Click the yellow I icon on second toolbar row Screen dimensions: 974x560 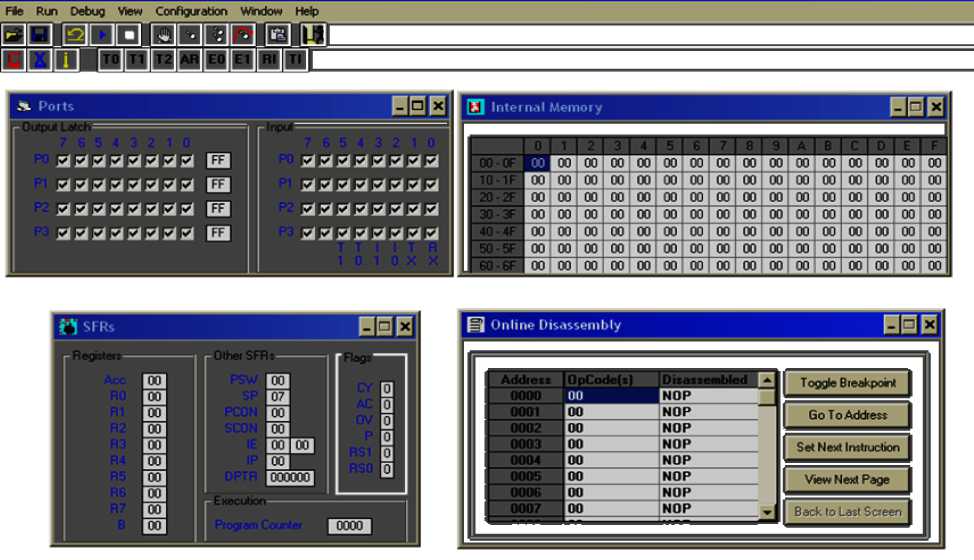(66, 60)
